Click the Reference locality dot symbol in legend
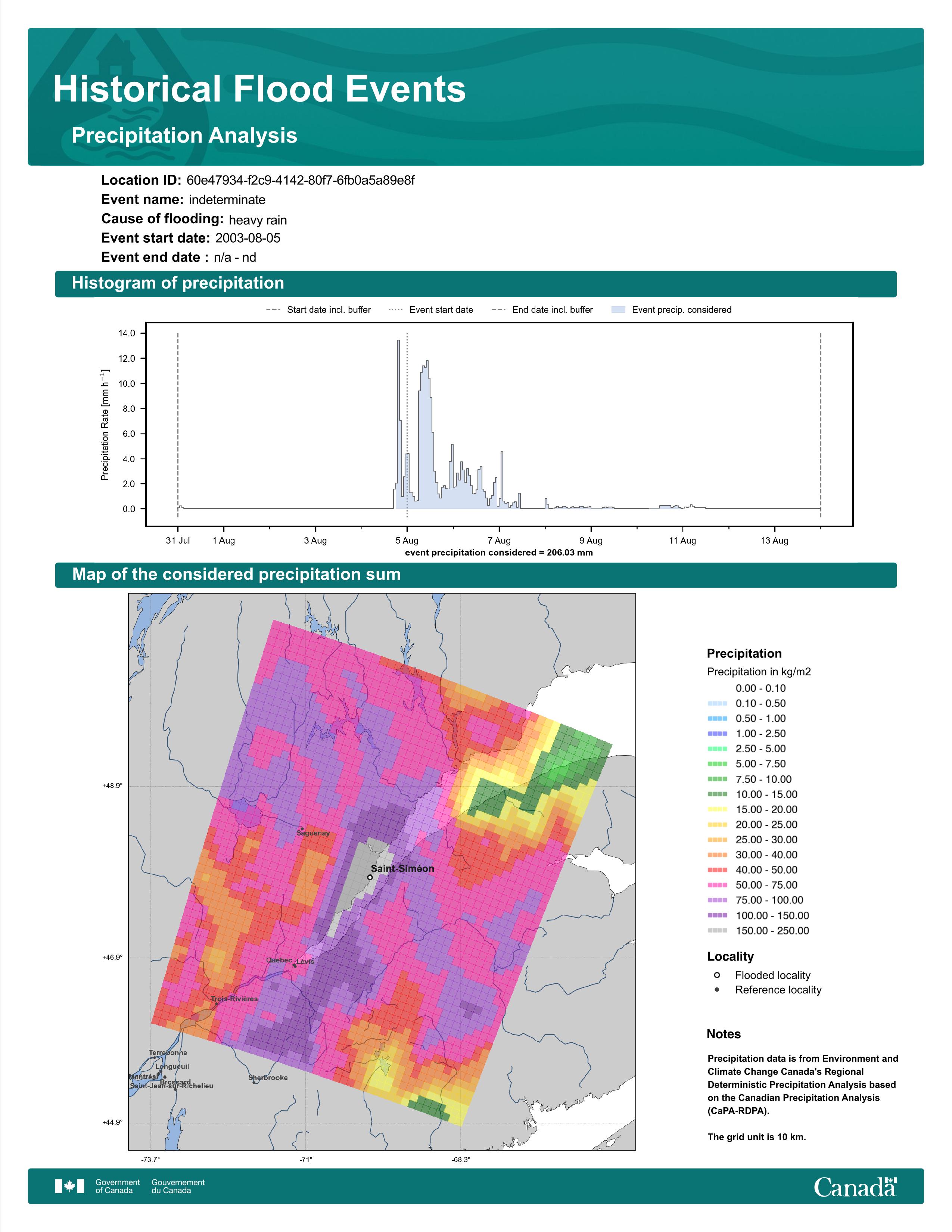This screenshot has width=952, height=1232. (x=717, y=989)
